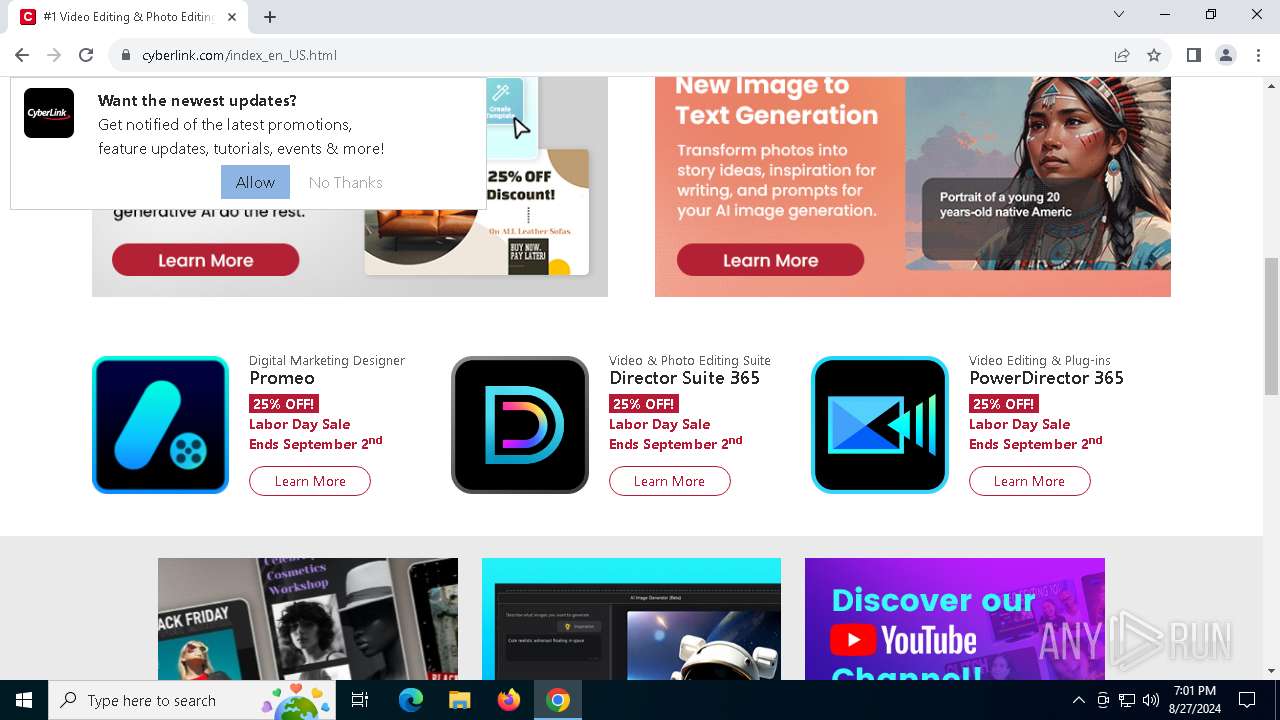
Task: Click Chrome icon on taskbar
Action: pyautogui.click(x=558, y=700)
